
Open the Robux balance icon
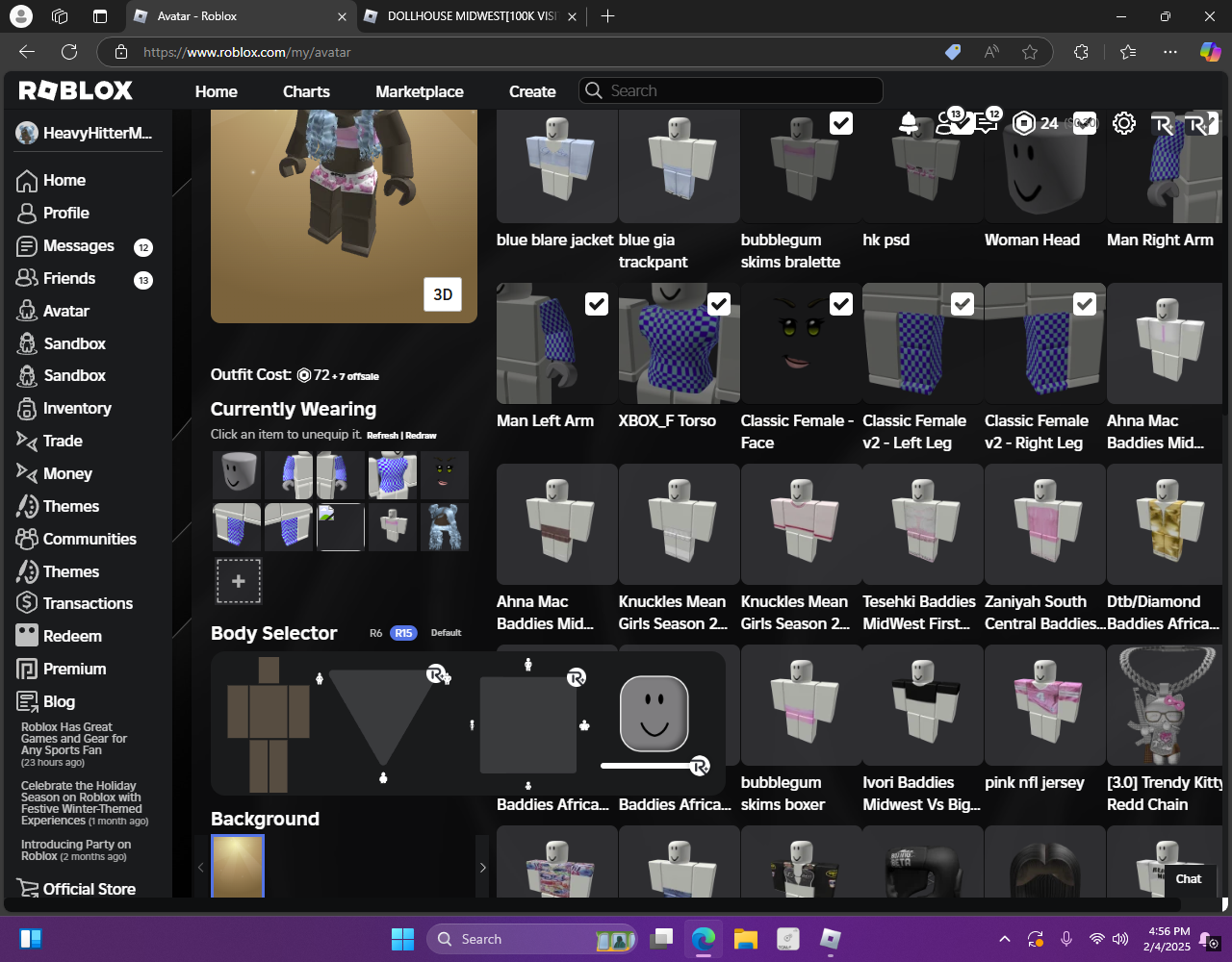coord(1024,123)
